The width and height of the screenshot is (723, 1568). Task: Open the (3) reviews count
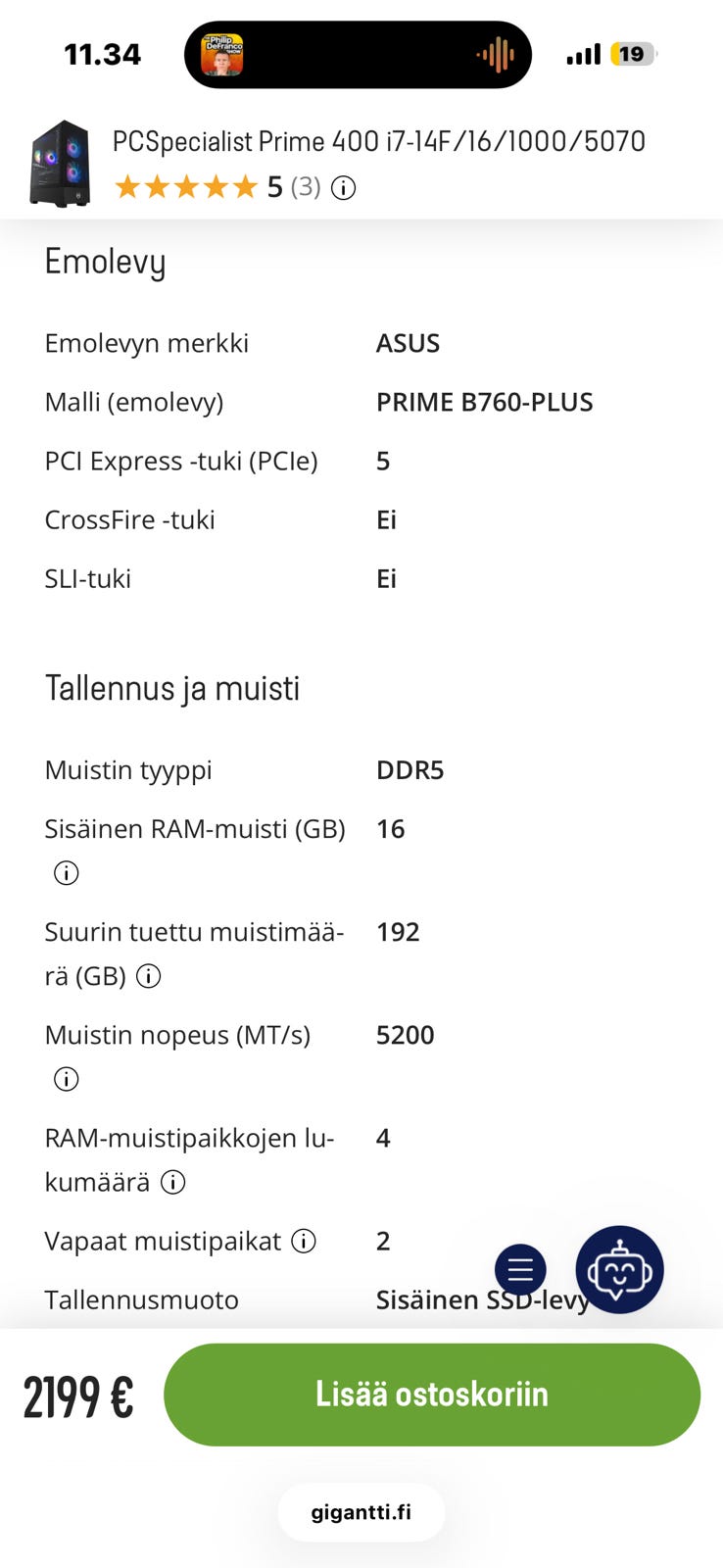point(306,187)
